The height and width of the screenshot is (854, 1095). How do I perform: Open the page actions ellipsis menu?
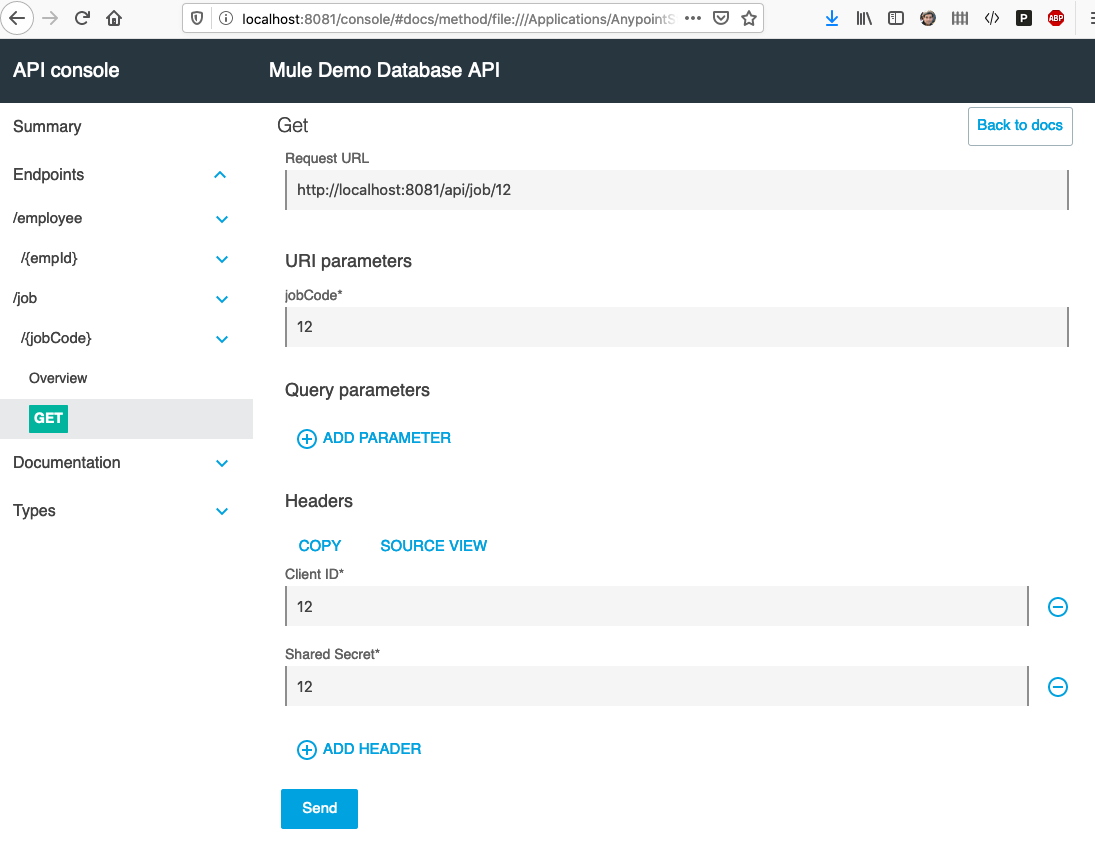click(x=693, y=18)
